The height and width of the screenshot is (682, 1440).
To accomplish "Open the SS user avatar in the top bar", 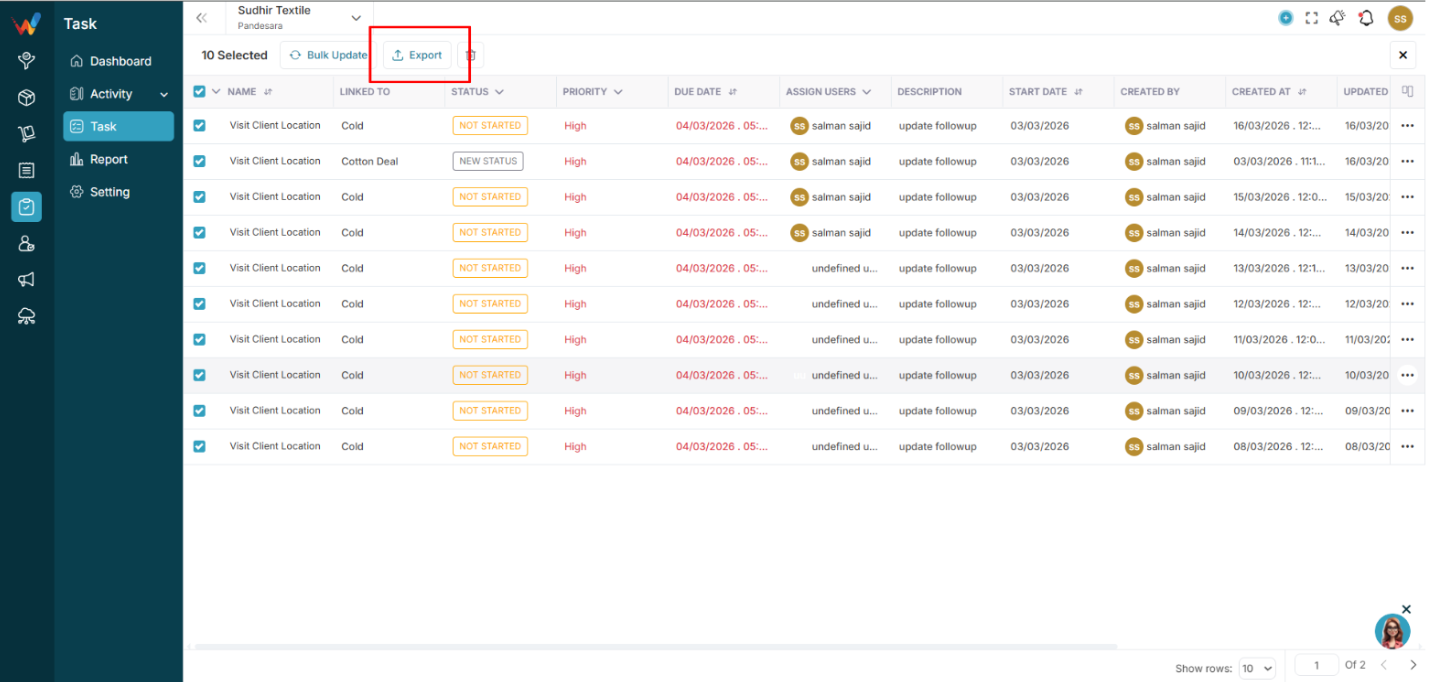I will coord(1400,18).
